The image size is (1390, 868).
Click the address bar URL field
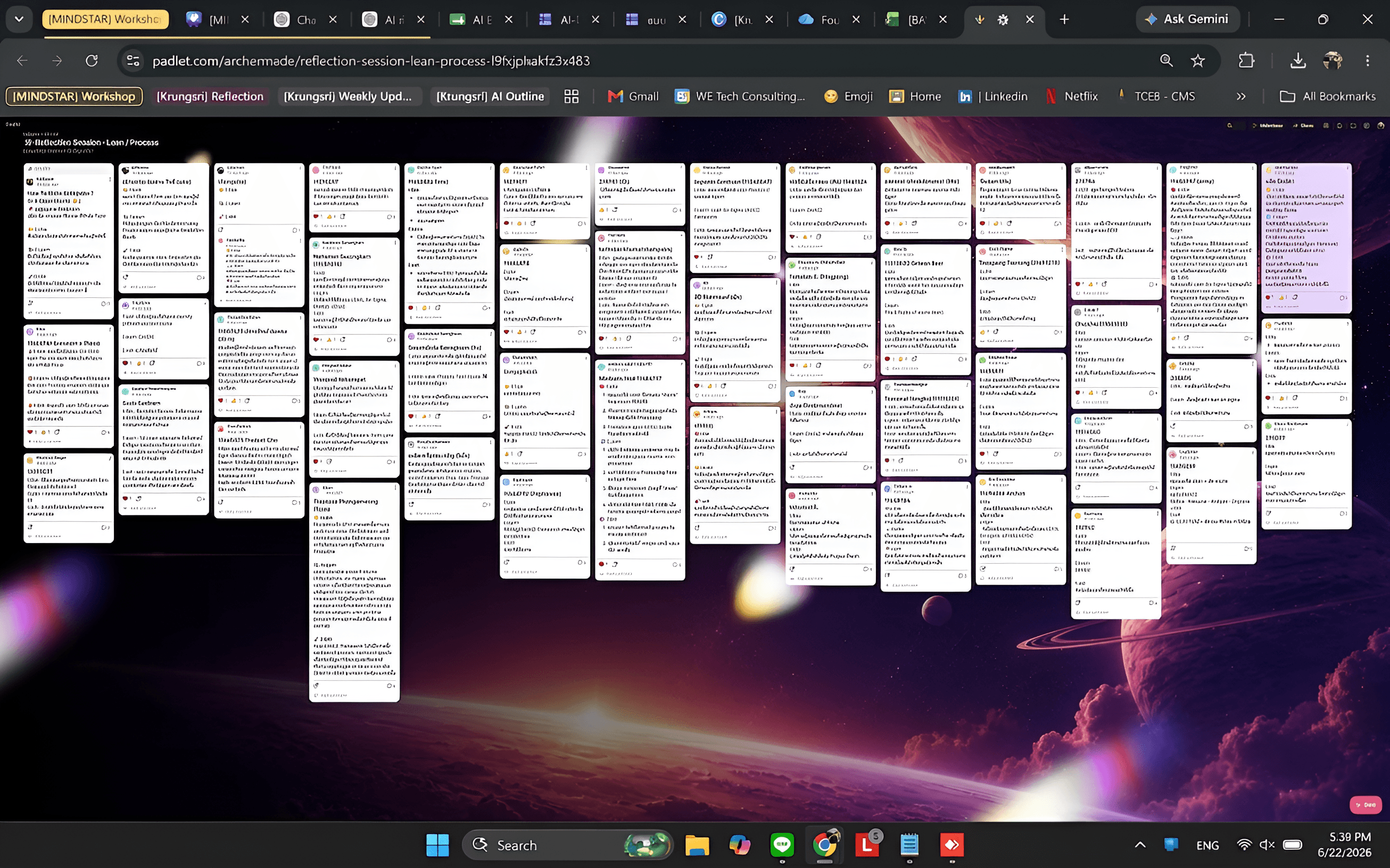[643, 61]
